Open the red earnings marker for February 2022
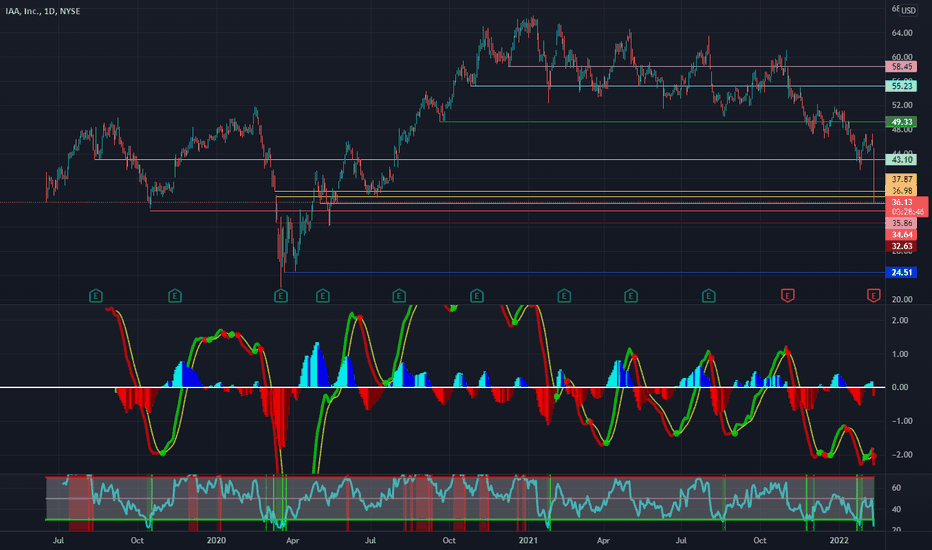The height and width of the screenshot is (550, 932). pyautogui.click(x=873, y=296)
